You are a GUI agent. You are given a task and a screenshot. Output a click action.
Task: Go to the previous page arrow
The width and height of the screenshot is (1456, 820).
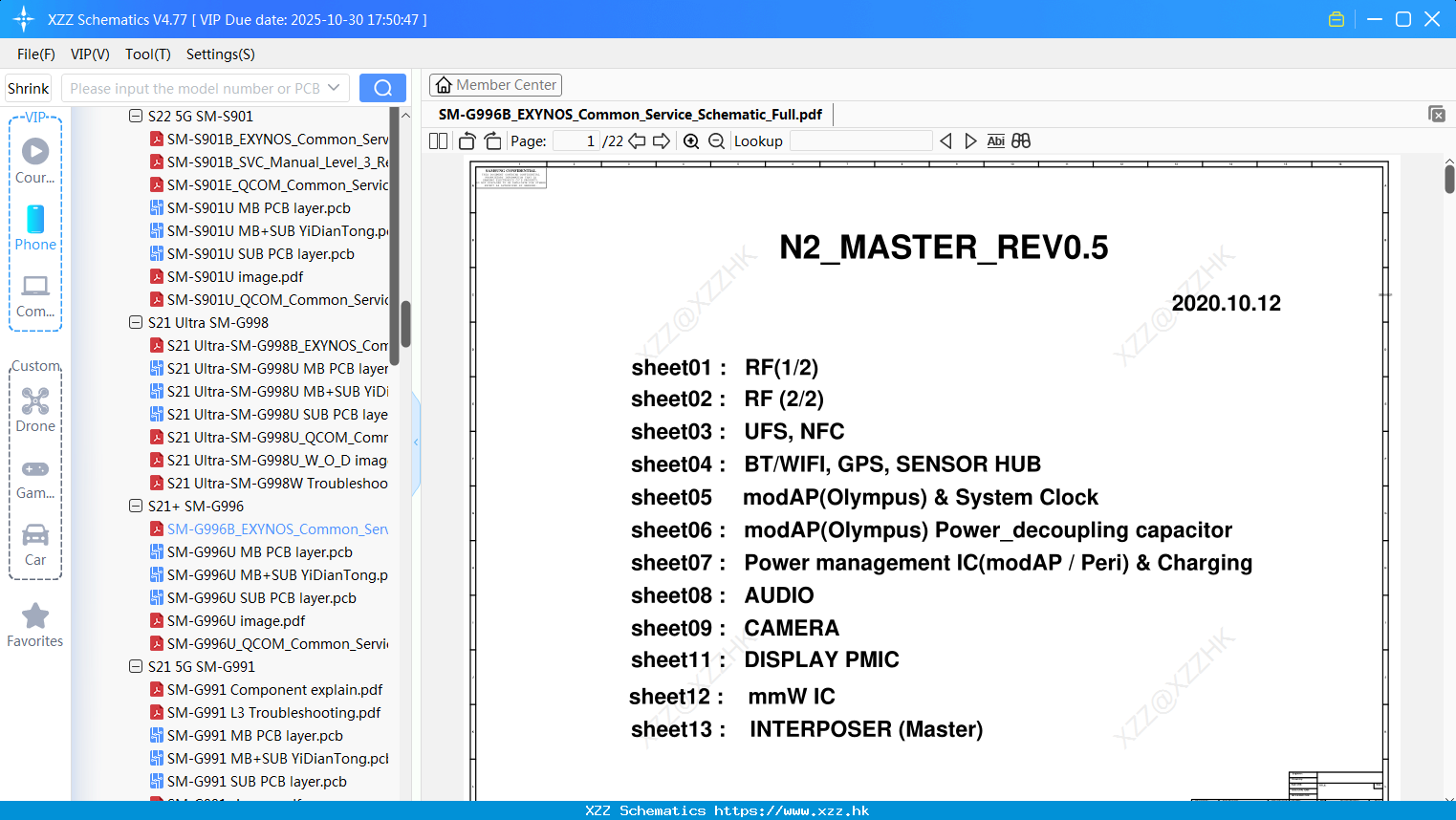pos(637,141)
